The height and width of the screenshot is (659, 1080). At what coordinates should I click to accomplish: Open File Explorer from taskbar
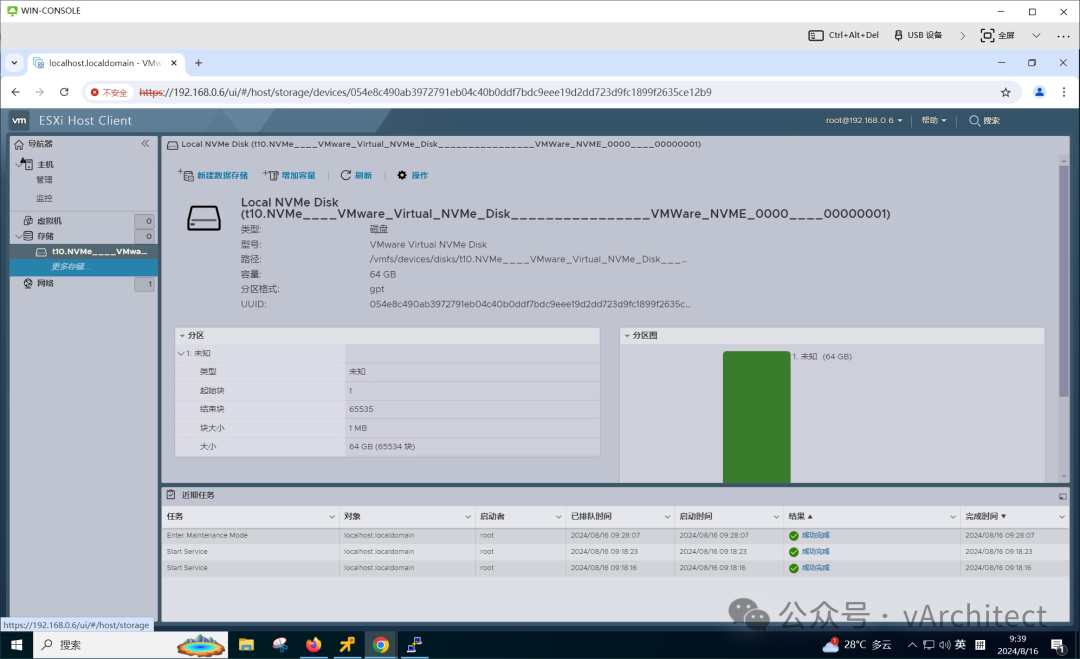point(246,645)
